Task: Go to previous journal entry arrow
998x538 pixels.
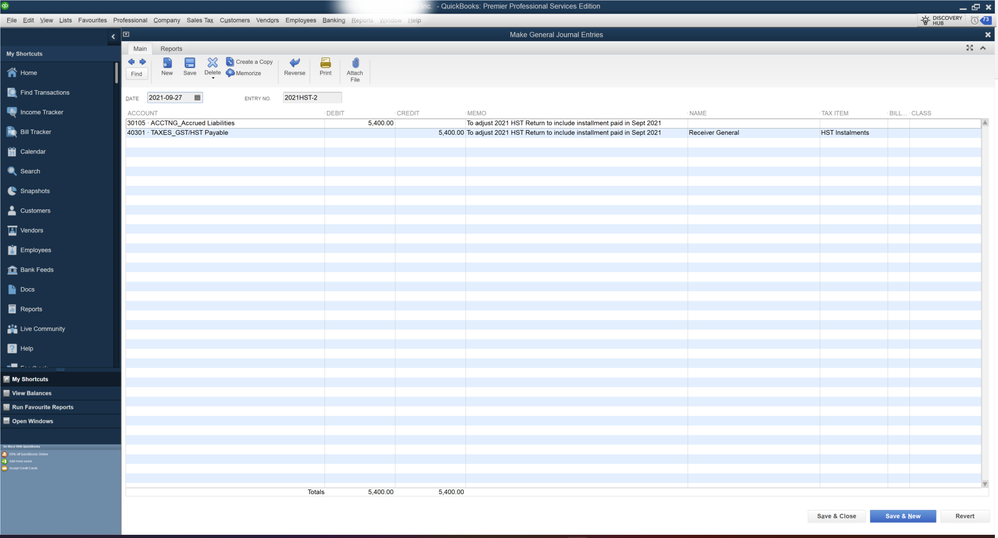Action: coord(132,62)
